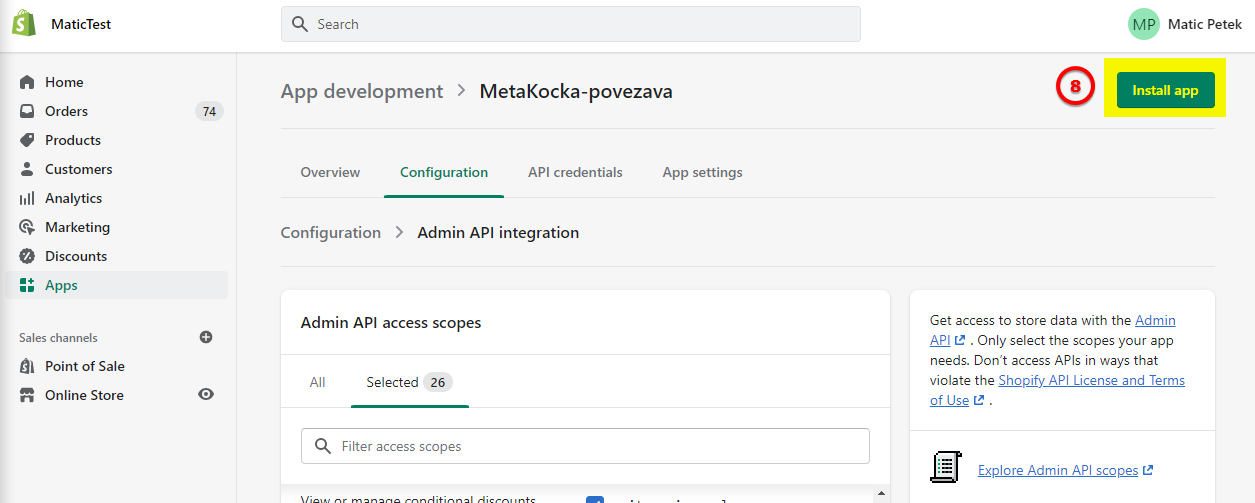Switch to App settings tab
The image size is (1255, 503).
click(x=702, y=172)
